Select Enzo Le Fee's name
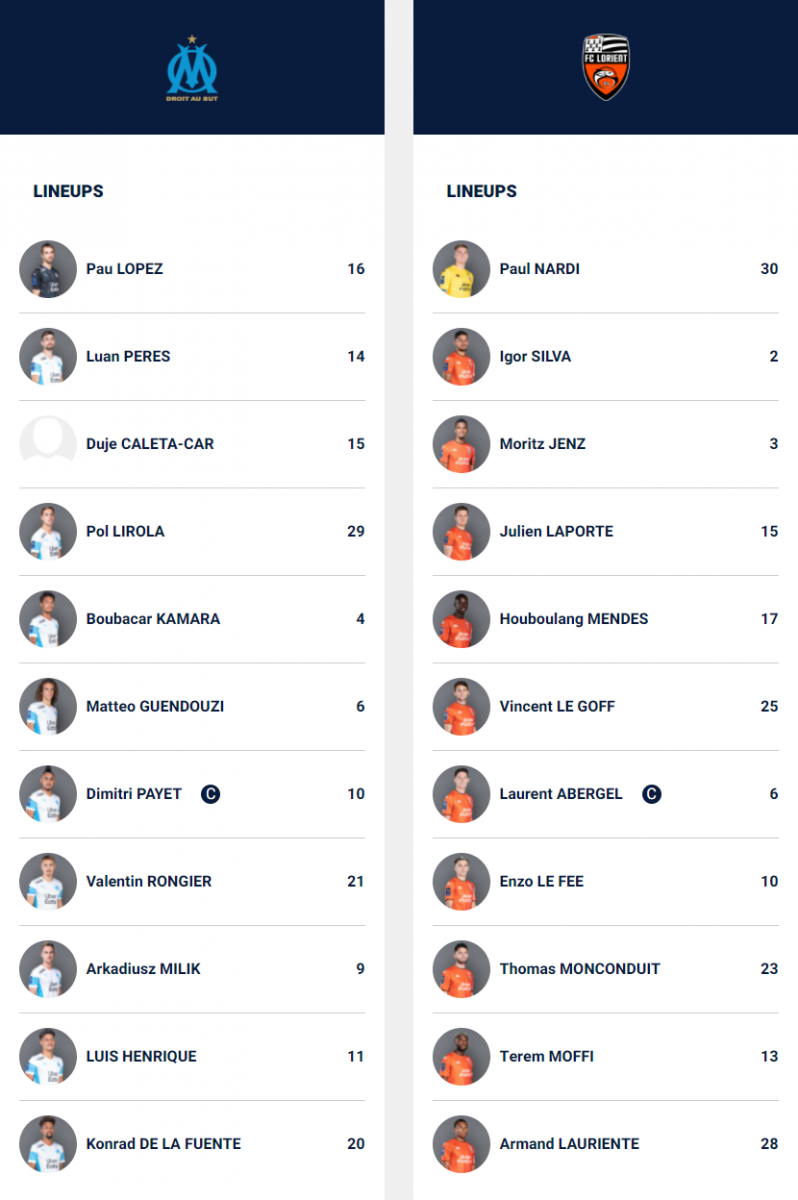The width and height of the screenshot is (798, 1200). [541, 882]
